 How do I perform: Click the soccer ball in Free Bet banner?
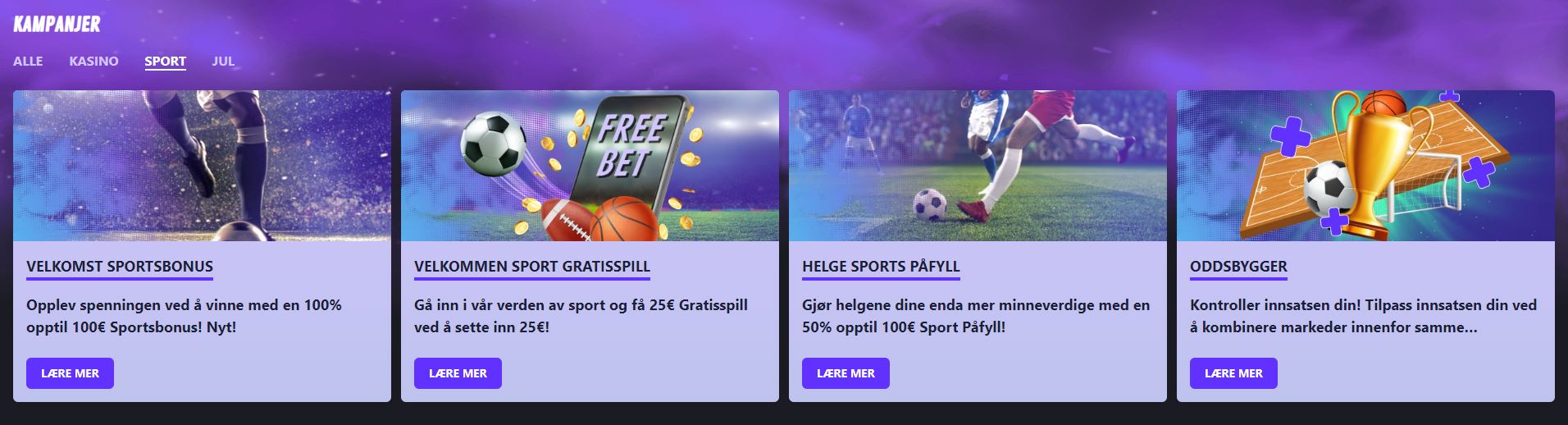pos(493,144)
